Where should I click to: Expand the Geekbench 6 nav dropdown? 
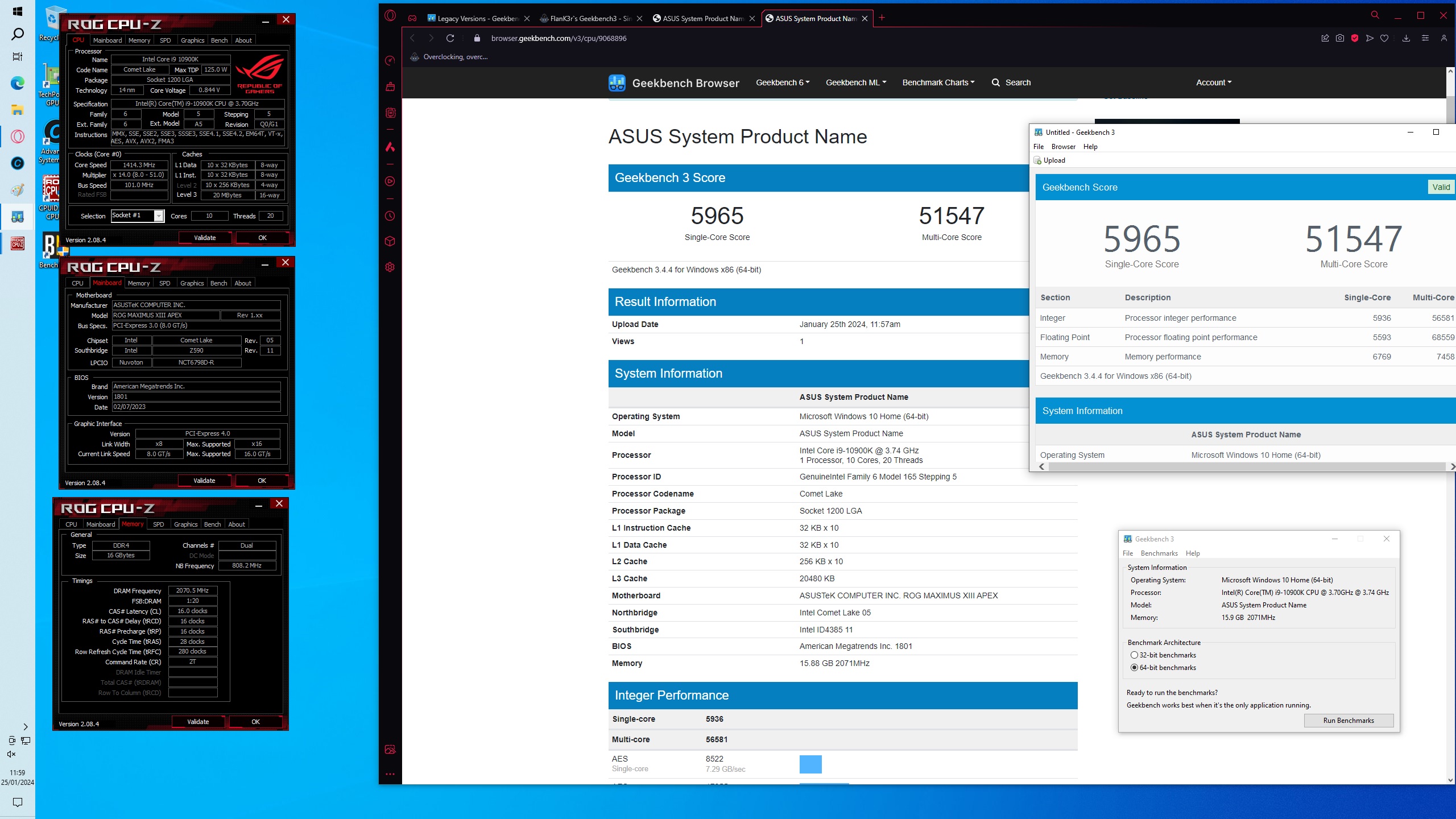783,82
